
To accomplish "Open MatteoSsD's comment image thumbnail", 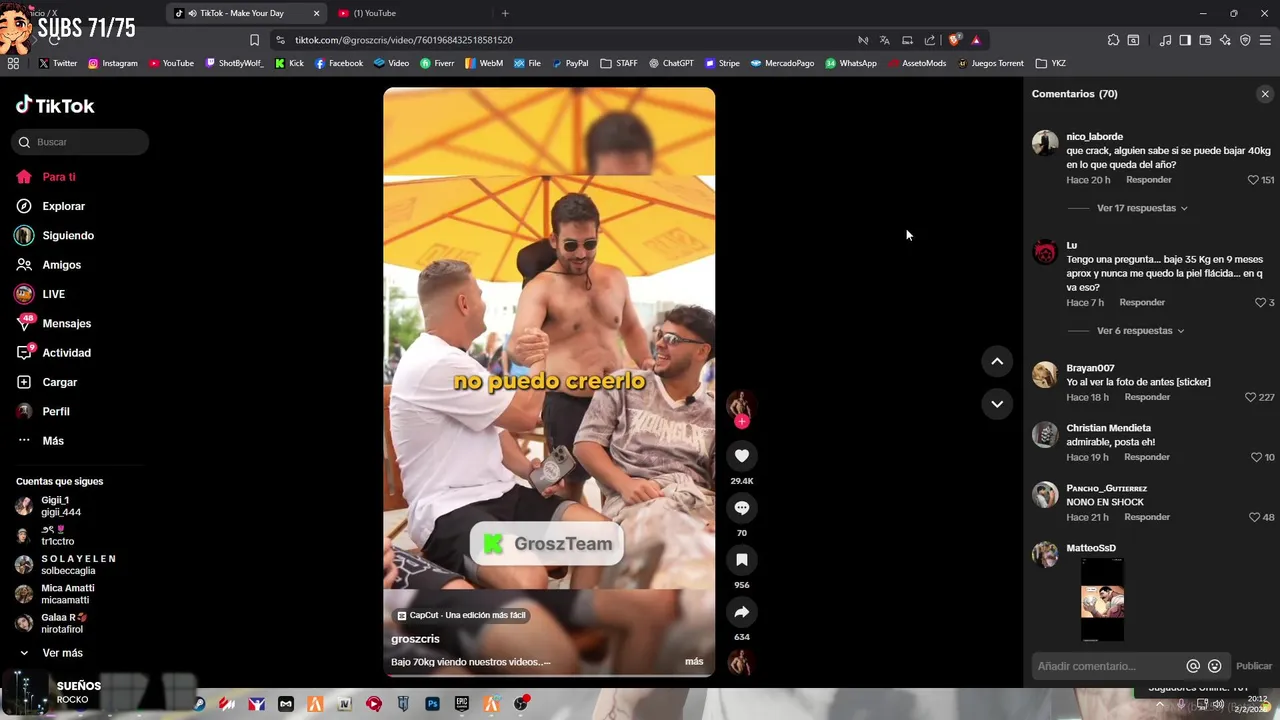I will [x=1102, y=600].
